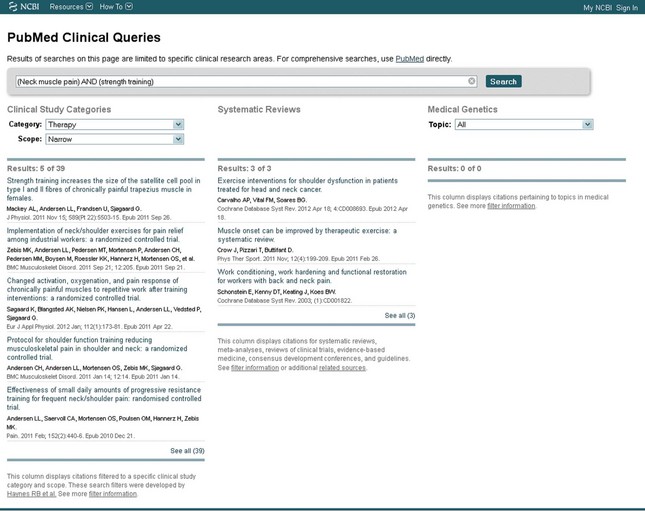The height and width of the screenshot is (511, 645).
Task: Click See all (39) clinical study results
Action: pyautogui.click(x=187, y=451)
